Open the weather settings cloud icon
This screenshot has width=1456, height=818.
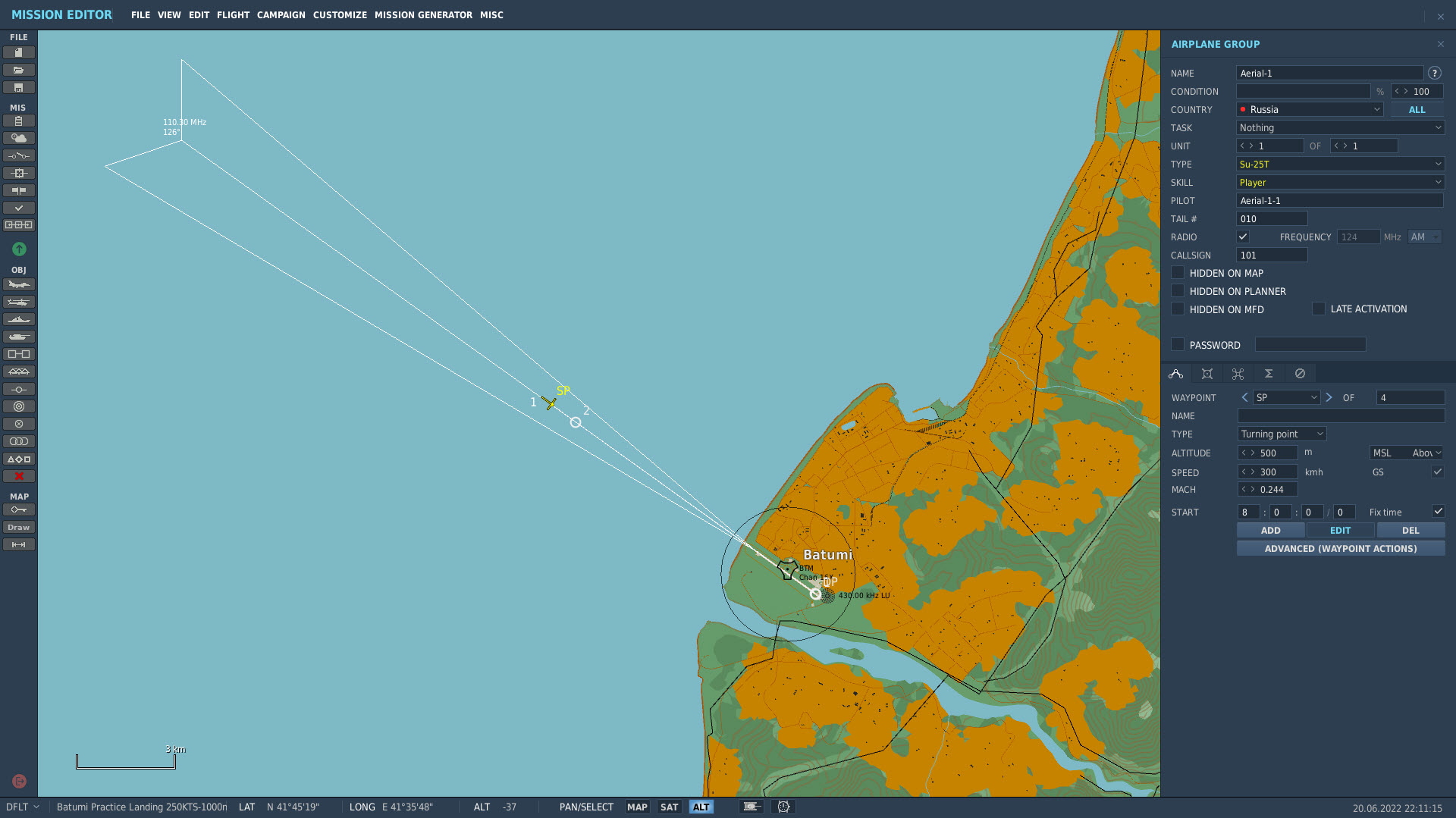pyautogui.click(x=19, y=138)
